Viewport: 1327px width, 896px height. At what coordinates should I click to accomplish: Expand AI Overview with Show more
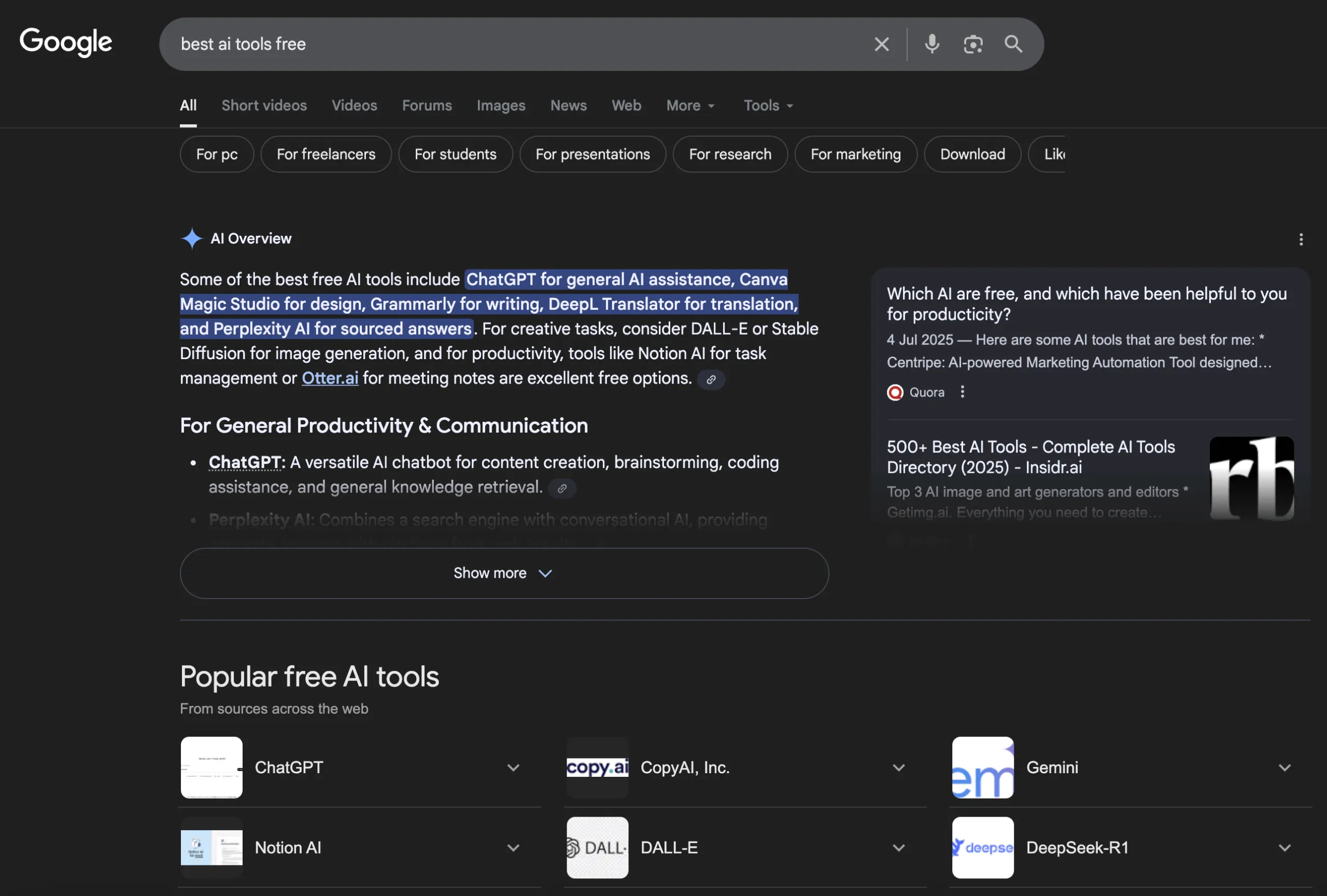[504, 573]
